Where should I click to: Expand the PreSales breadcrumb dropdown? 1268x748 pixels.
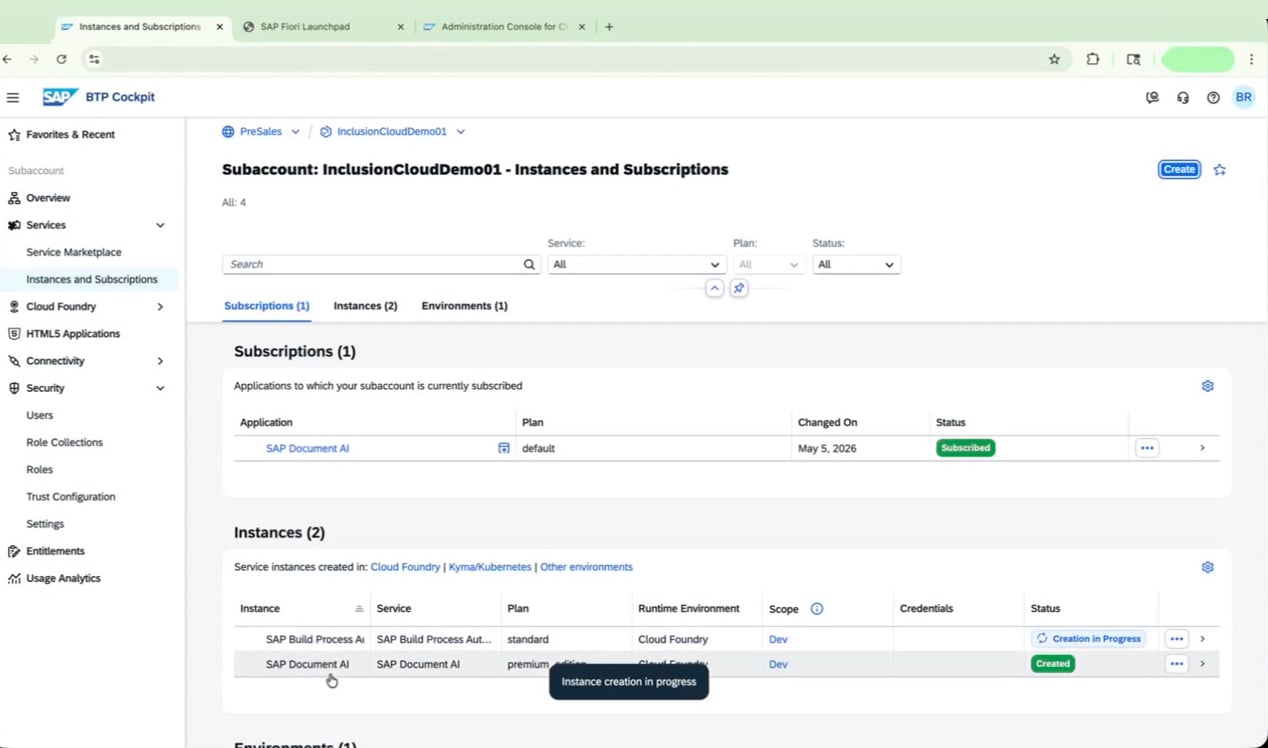(x=295, y=131)
